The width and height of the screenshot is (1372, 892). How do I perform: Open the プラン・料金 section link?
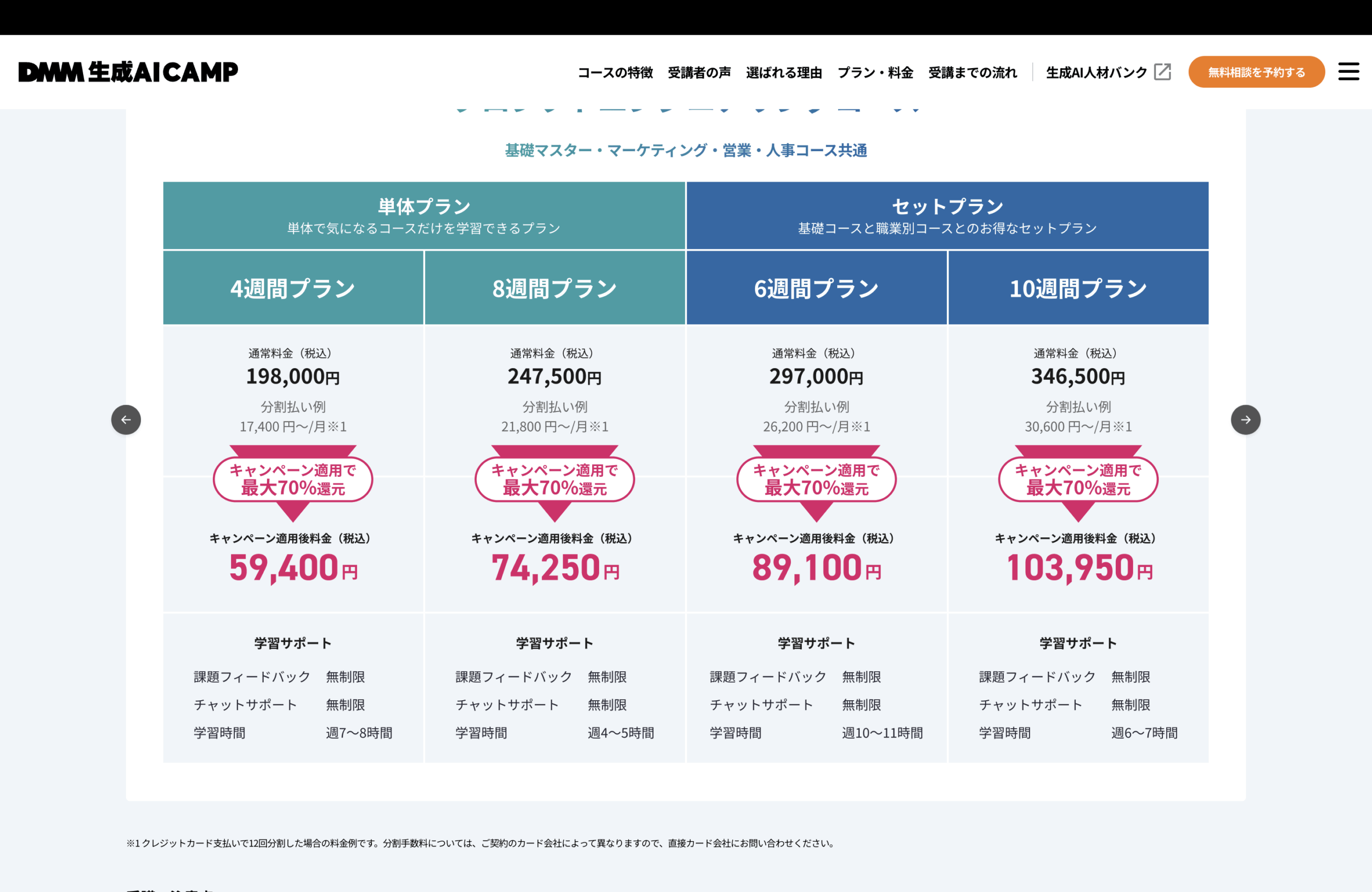[x=876, y=72]
